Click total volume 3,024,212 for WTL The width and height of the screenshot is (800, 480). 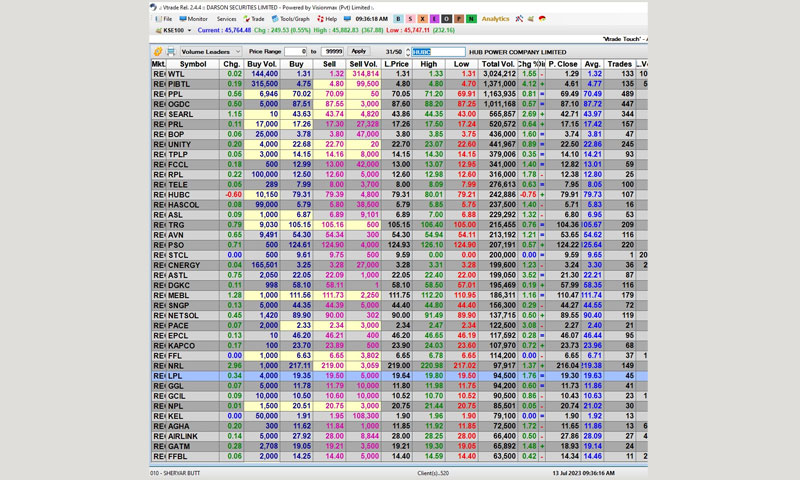click(497, 74)
